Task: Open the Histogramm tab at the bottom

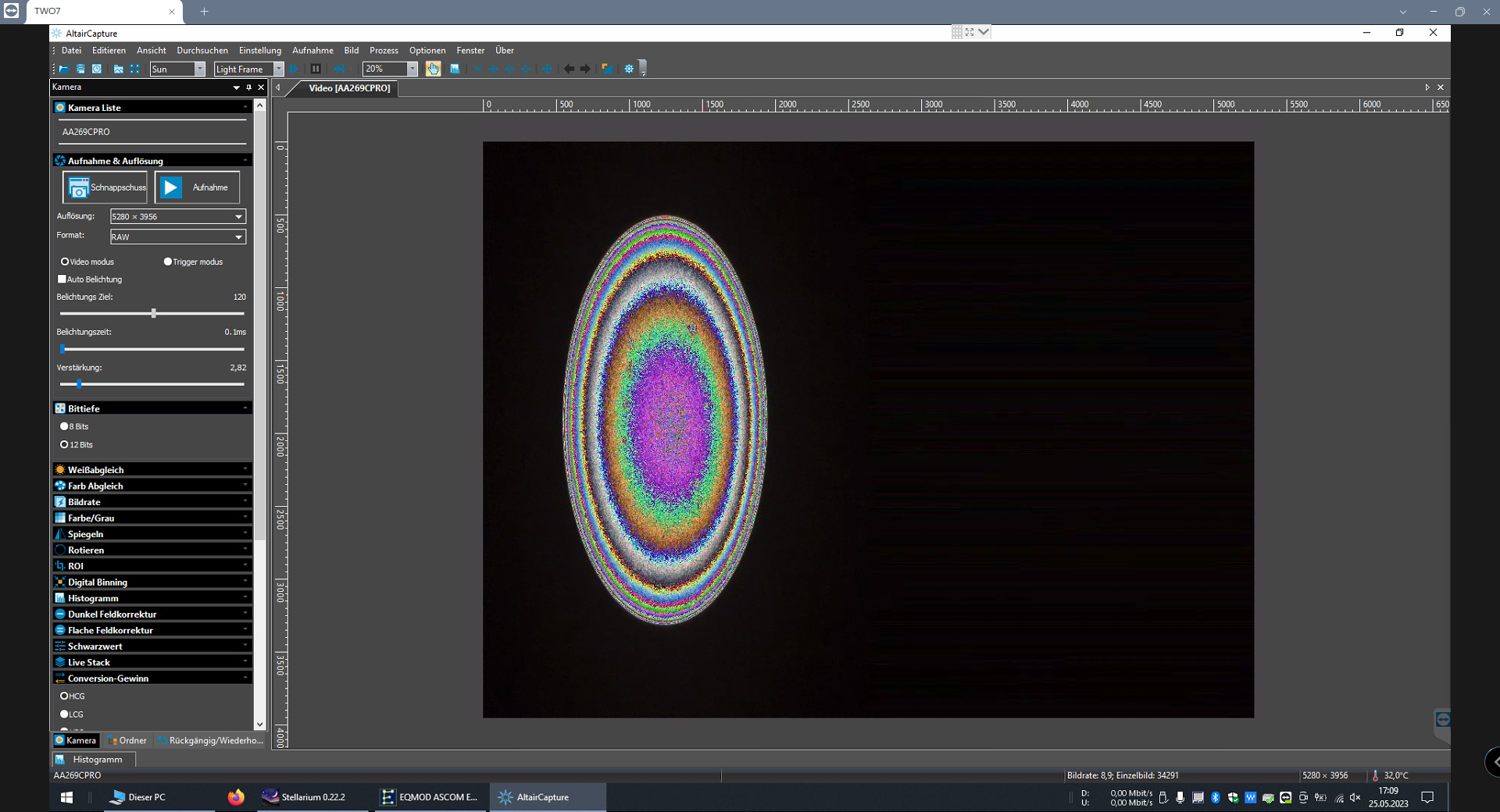Action: coord(93,759)
